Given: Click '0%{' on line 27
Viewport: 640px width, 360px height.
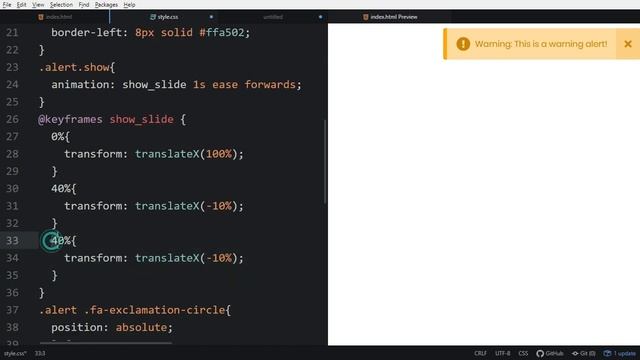Looking at the screenshot, I should (x=60, y=136).
